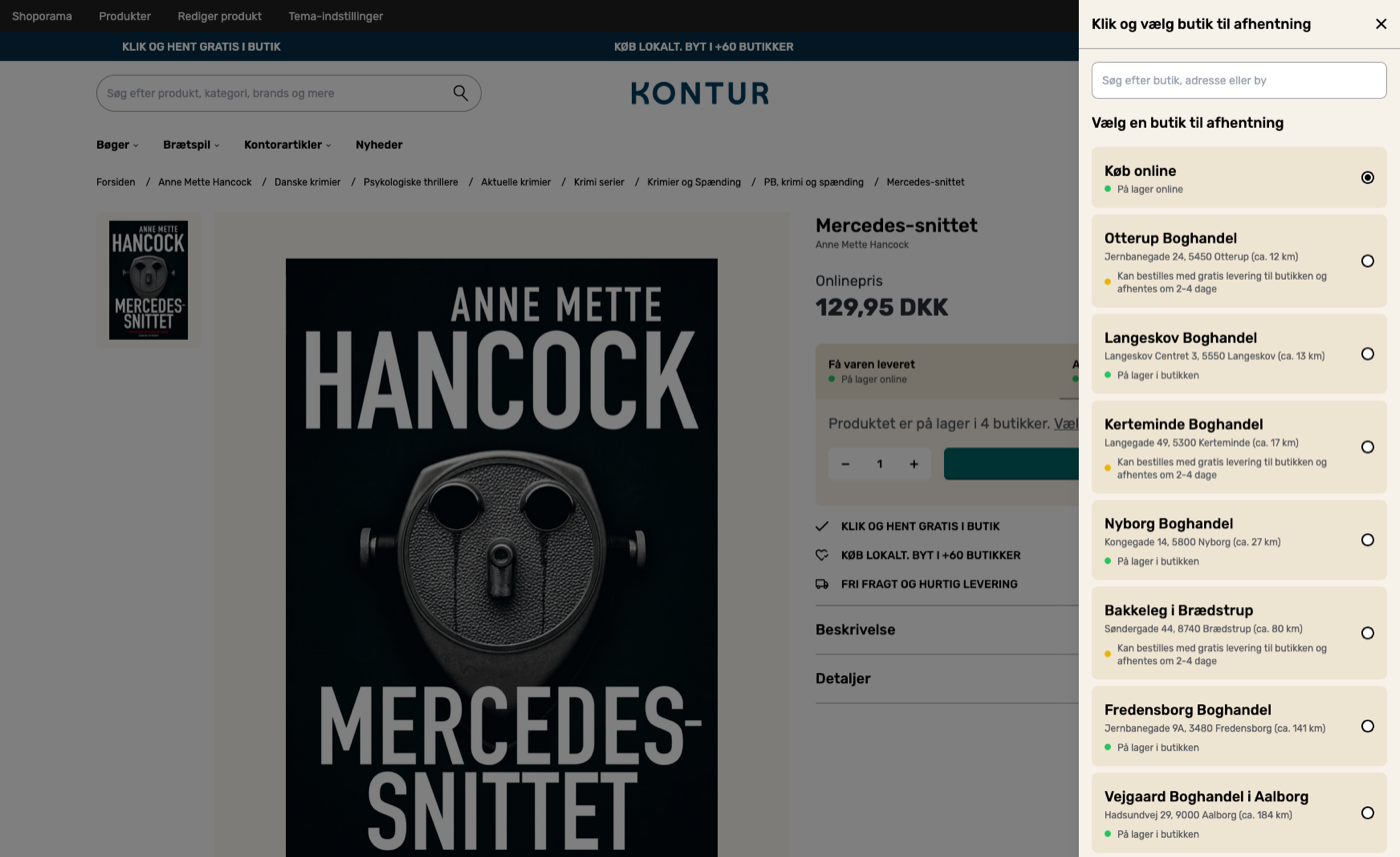Screen dimensions: 1400x857
Task: Choose Otterup Boghandel for pickup
Action: click(x=1367, y=260)
